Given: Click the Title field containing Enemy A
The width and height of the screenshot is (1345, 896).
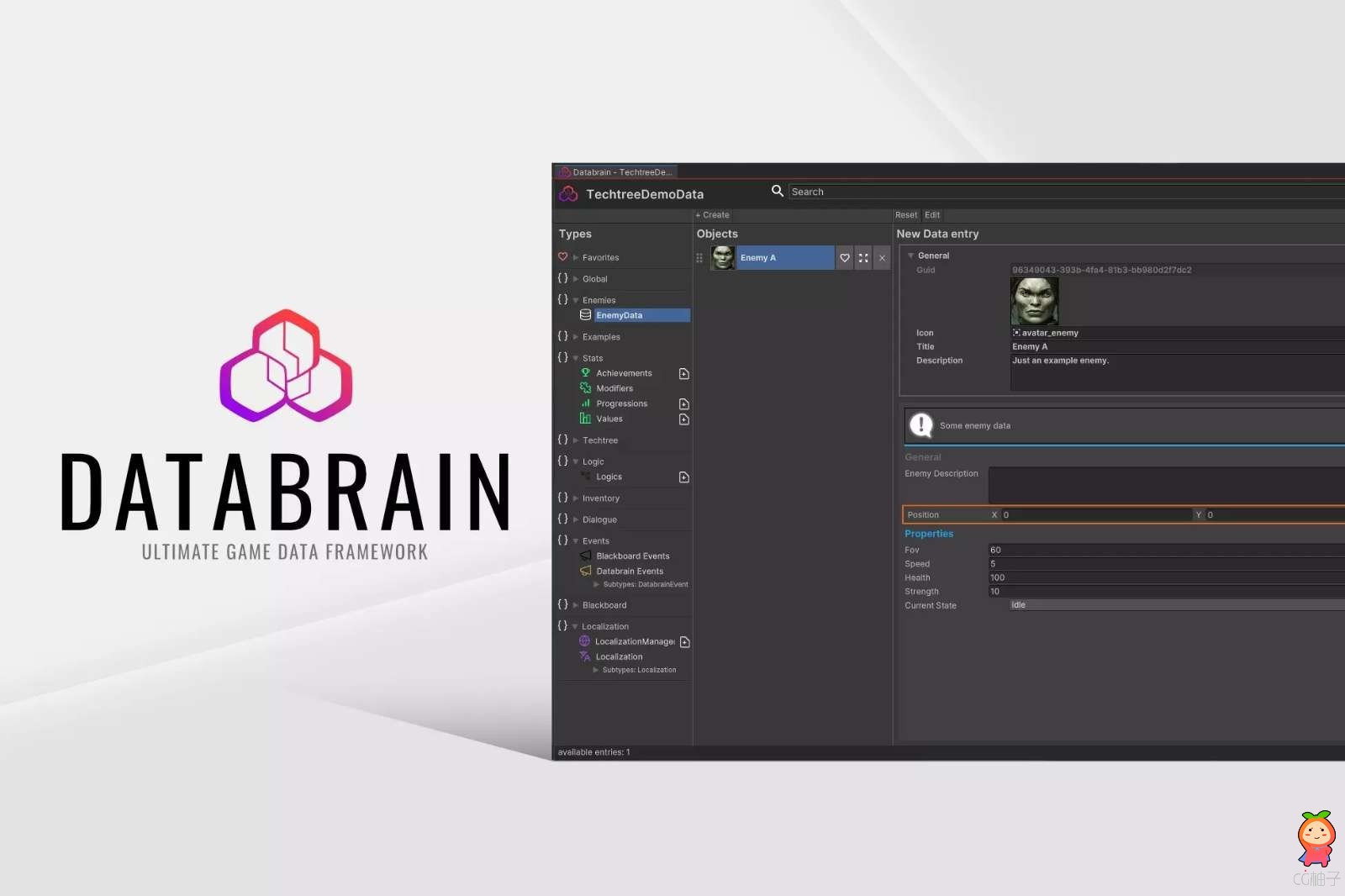Looking at the screenshot, I should pos(1177,346).
